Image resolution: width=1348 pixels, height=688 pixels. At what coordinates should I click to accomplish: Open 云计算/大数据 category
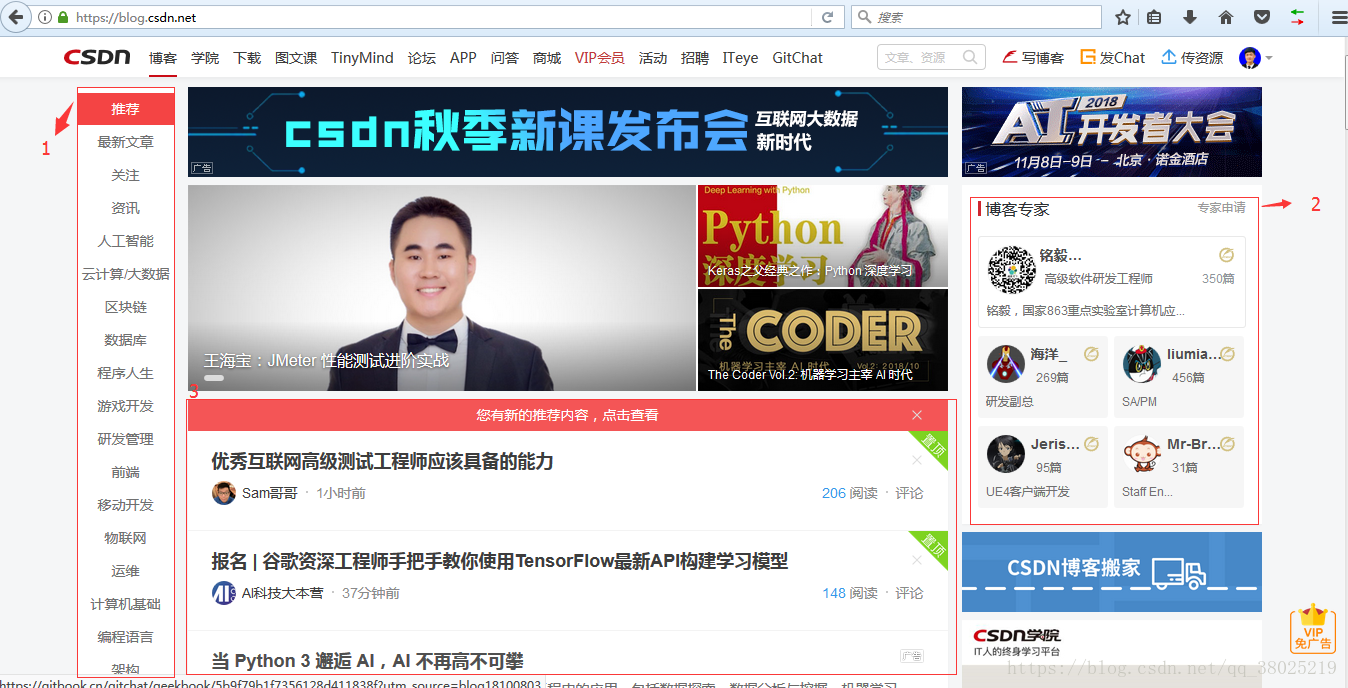[126, 274]
